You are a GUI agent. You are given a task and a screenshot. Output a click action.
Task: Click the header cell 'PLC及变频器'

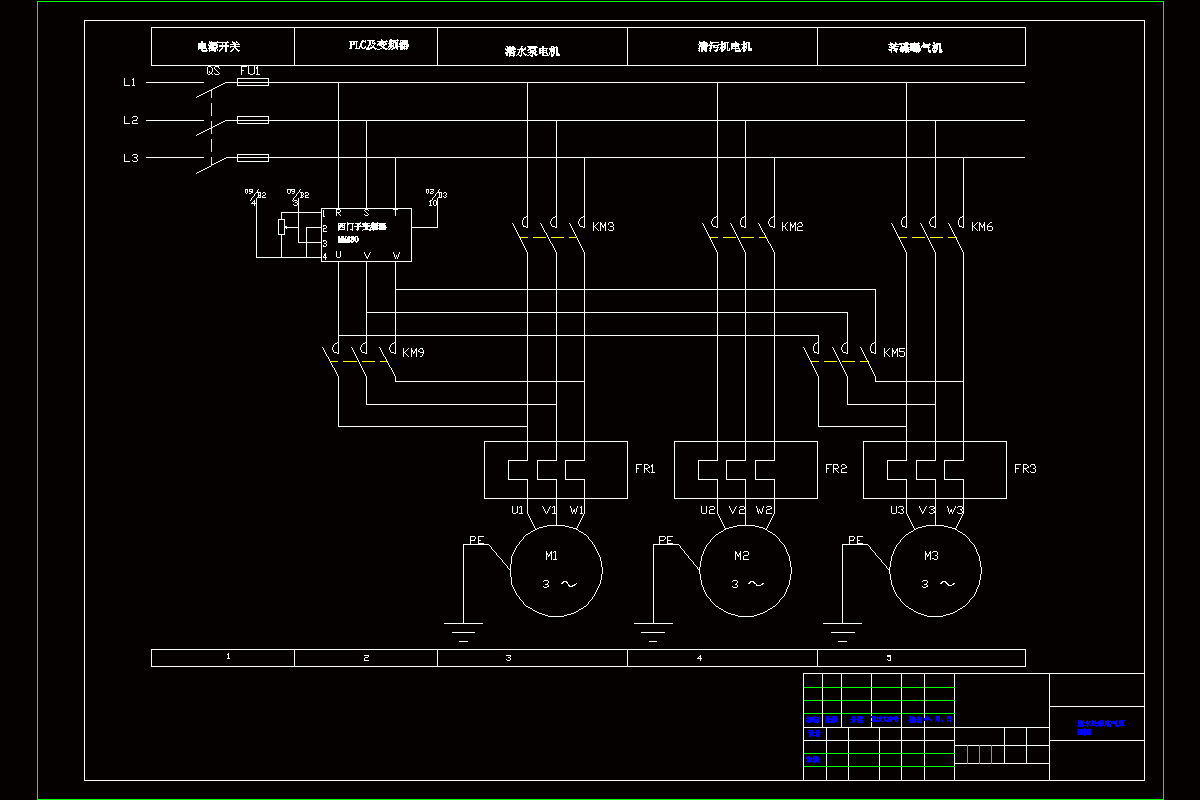[x=366, y=47]
